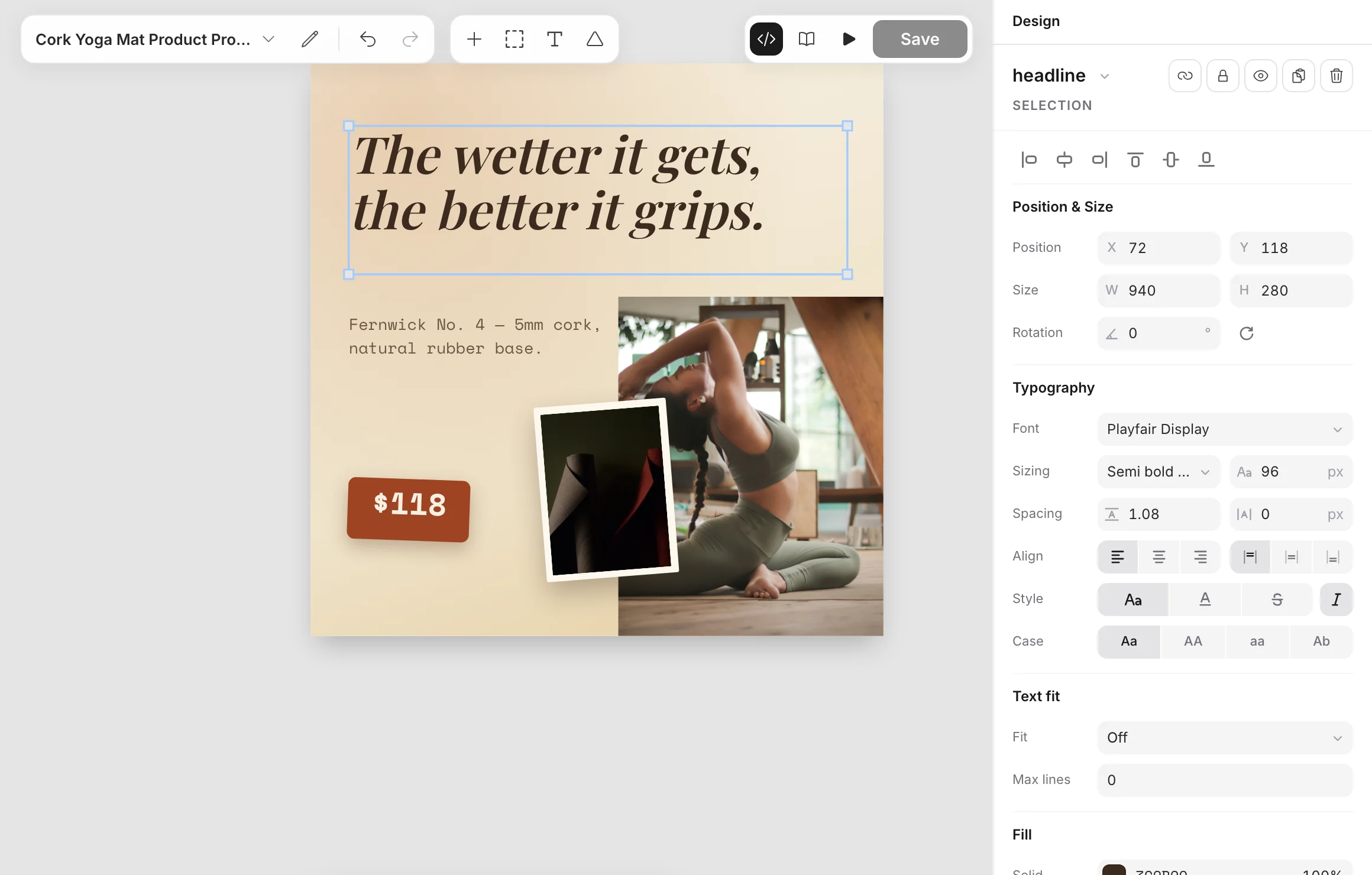Toggle strikethrough text style

(1277, 599)
